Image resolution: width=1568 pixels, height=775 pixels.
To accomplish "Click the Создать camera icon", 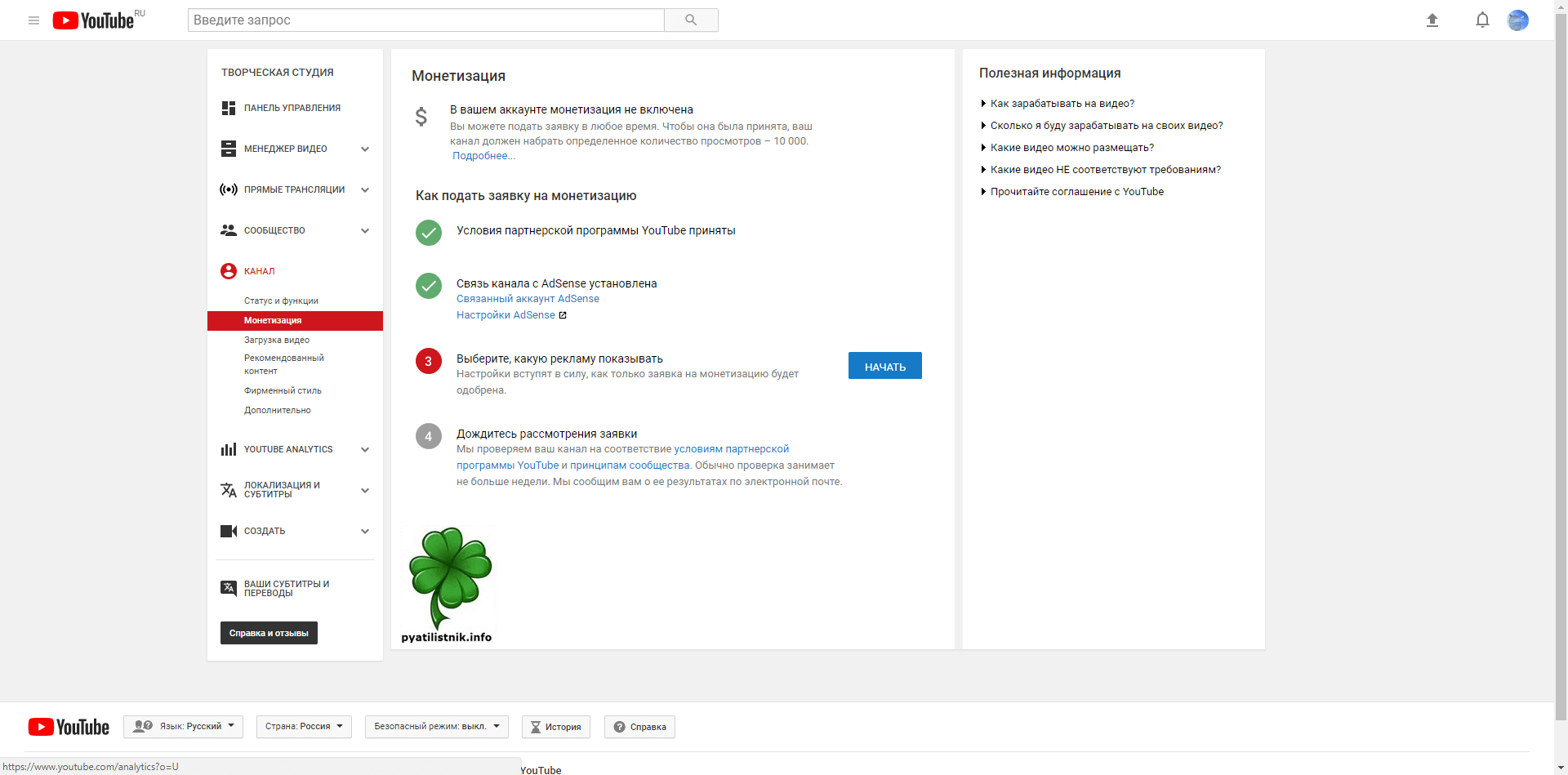I will click(229, 531).
